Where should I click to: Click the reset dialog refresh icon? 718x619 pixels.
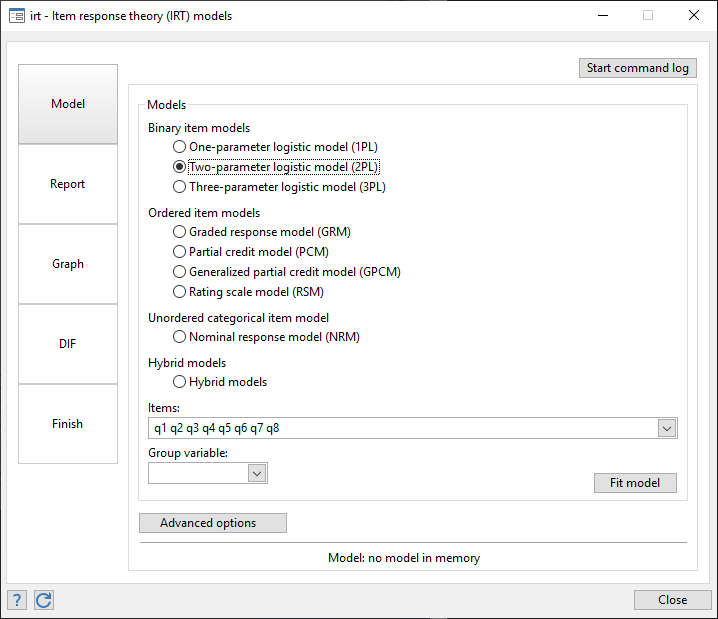point(43,600)
